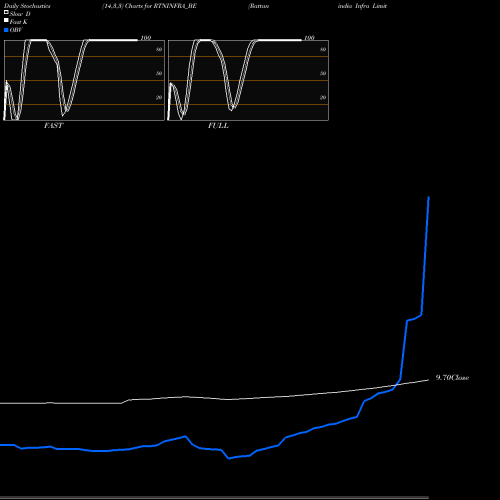This screenshot has height=500, width=500.
Task: Click the '9.70Close' price label
Action: pos(452,378)
